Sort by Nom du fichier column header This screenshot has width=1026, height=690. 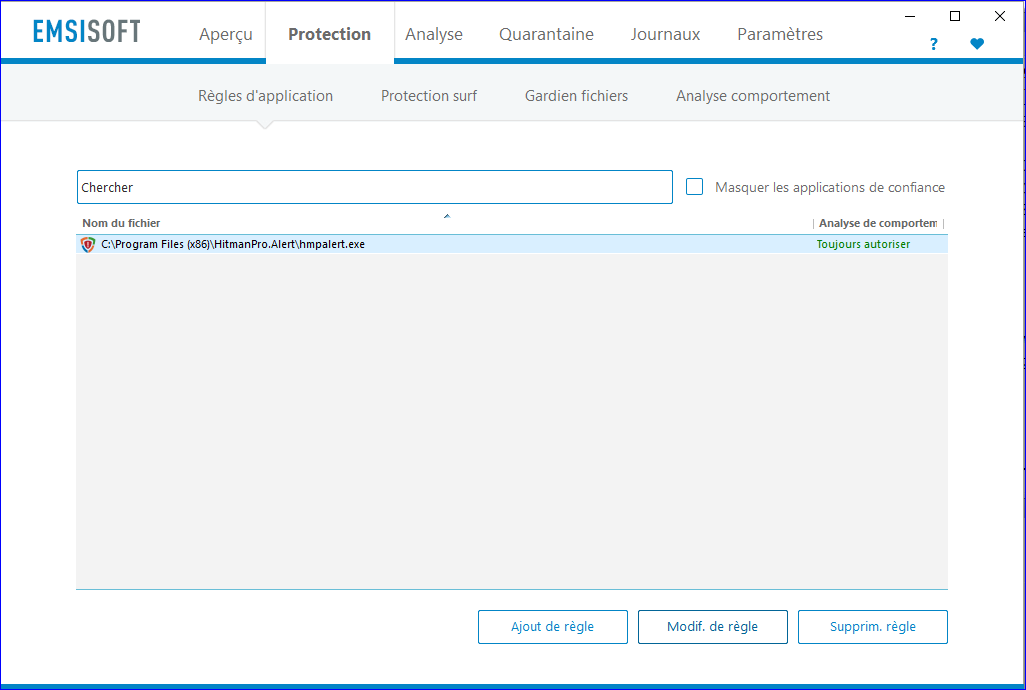coord(121,223)
